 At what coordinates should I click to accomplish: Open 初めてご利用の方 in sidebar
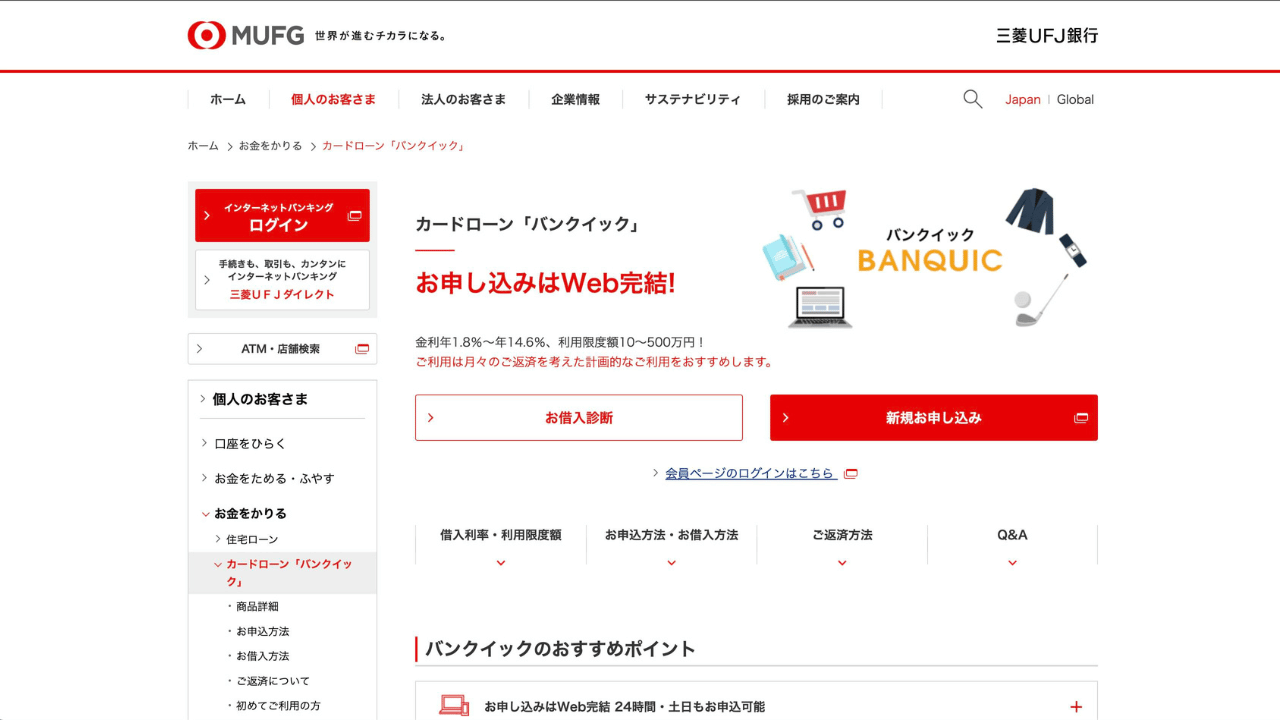(x=278, y=706)
